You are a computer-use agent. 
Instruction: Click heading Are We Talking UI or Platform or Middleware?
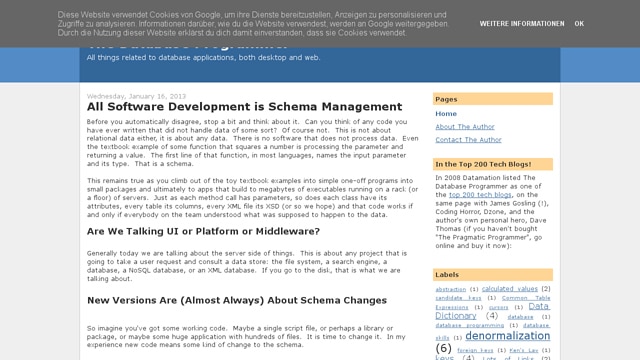point(203,231)
